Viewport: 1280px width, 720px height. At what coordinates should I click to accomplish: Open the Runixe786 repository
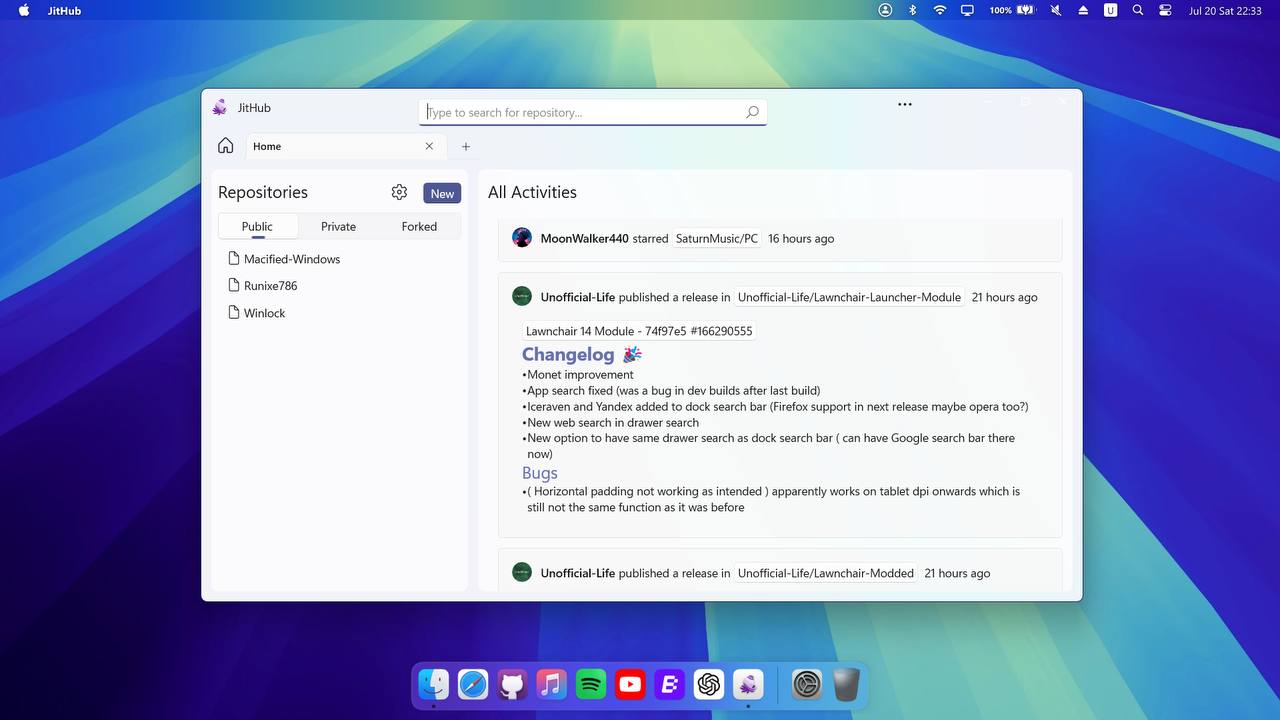[x=271, y=286]
